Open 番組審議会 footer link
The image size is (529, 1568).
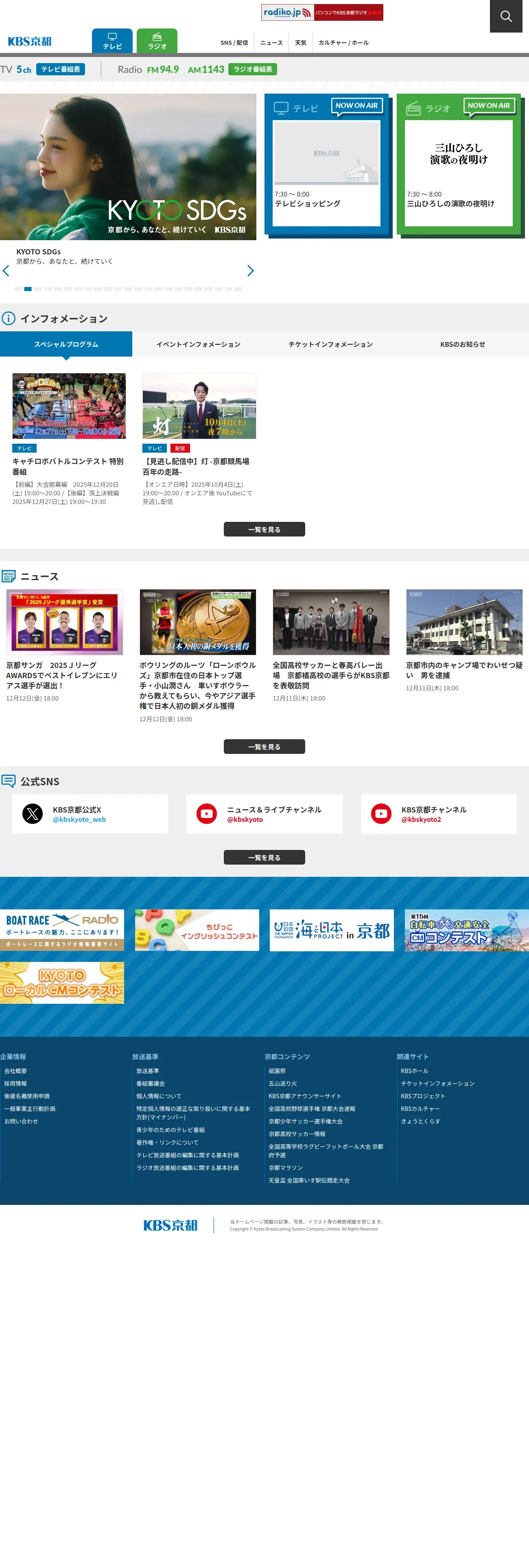(x=151, y=1084)
